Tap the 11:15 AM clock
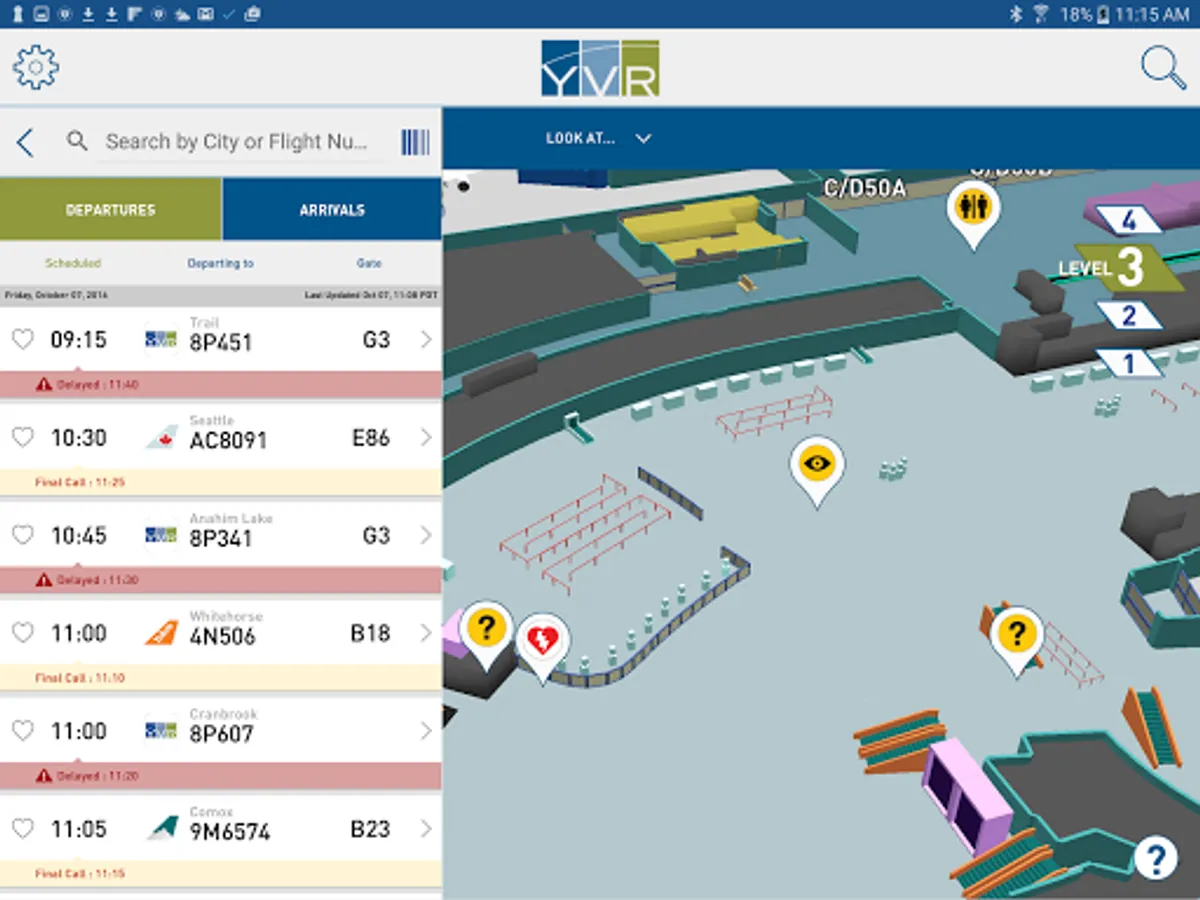 pyautogui.click(x=1153, y=14)
